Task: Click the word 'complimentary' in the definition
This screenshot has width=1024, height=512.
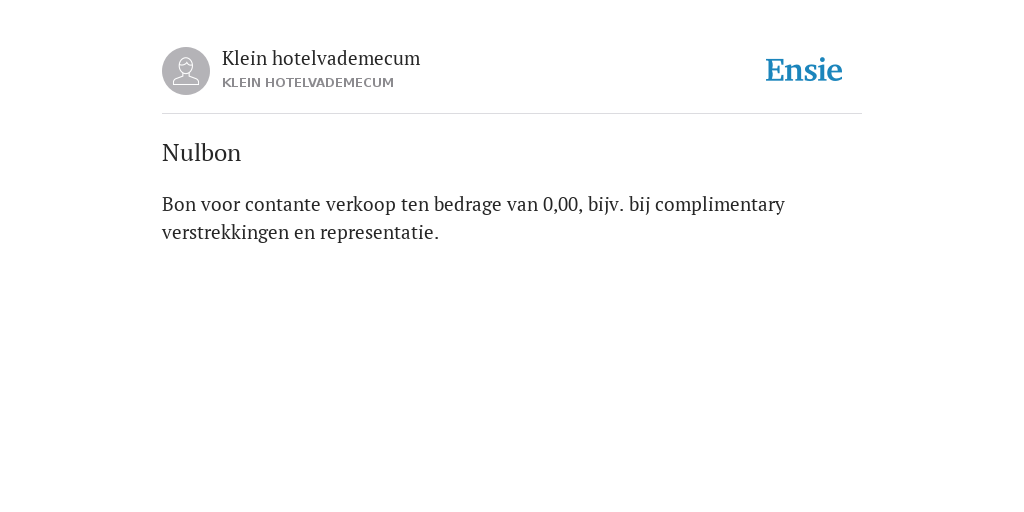Action: tap(720, 205)
